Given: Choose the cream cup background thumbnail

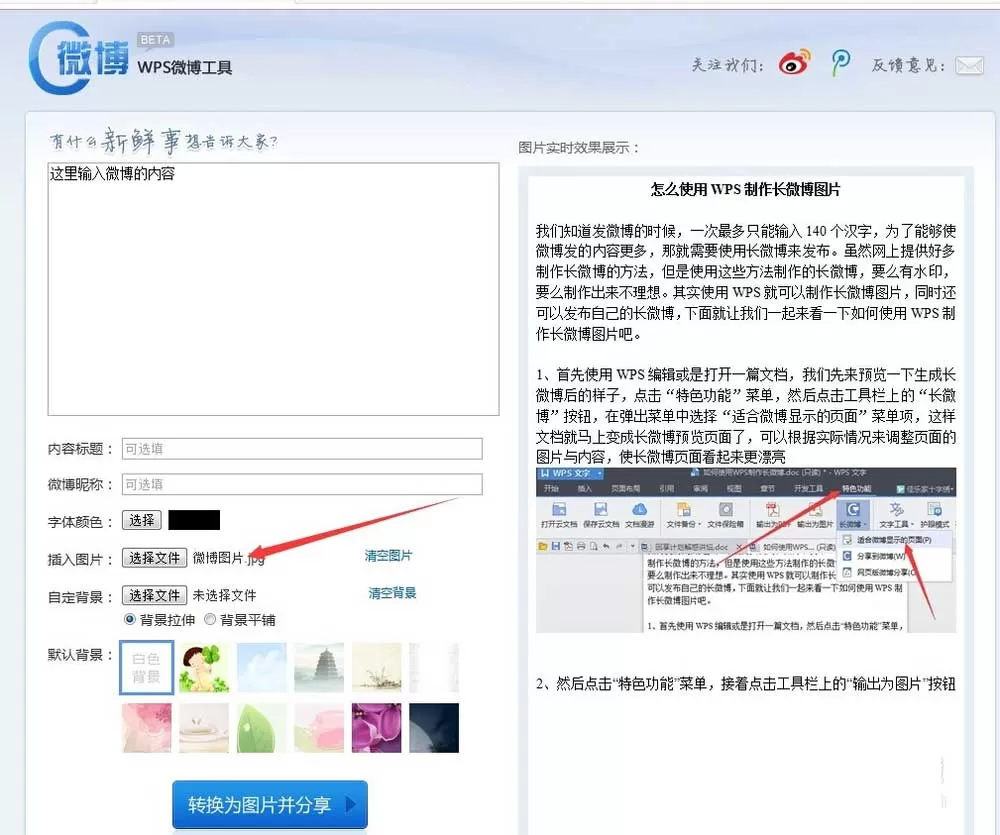Looking at the screenshot, I should click(x=204, y=728).
